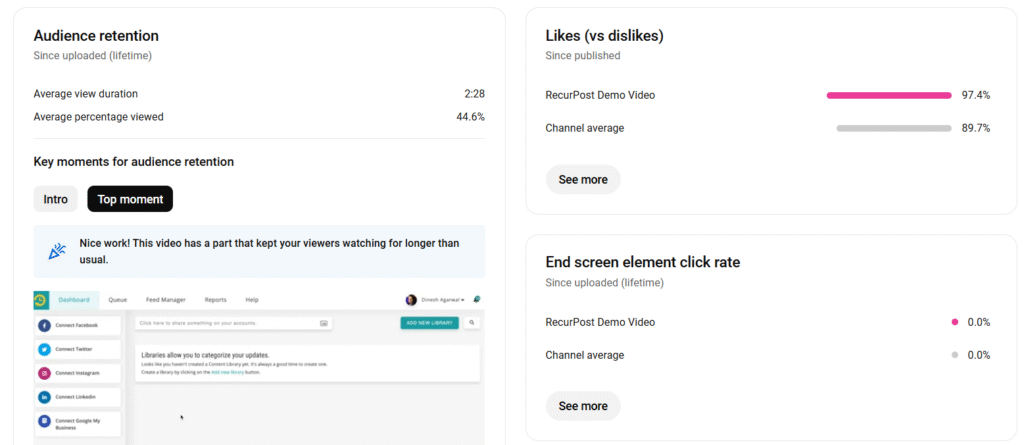The image size is (1024, 445).
Task: Open the Reports tab
Action: 215,300
